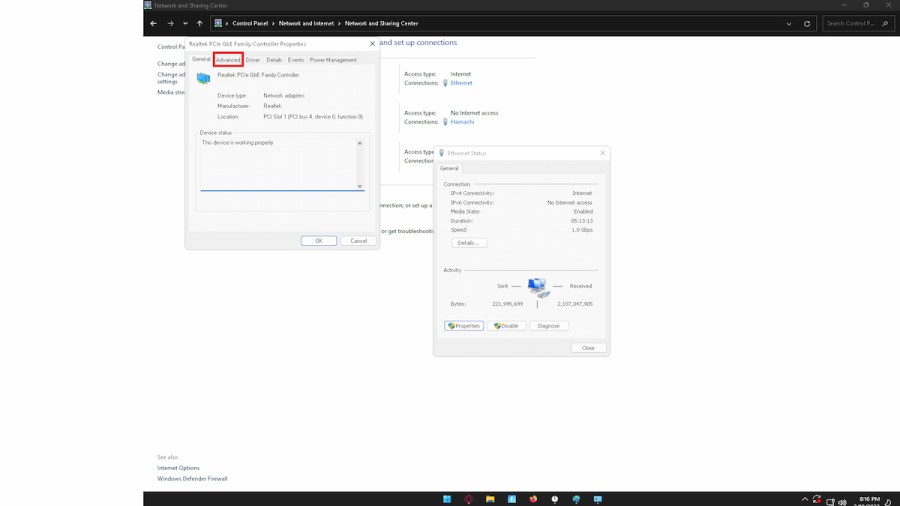Click the forward navigation arrow

tap(170, 23)
